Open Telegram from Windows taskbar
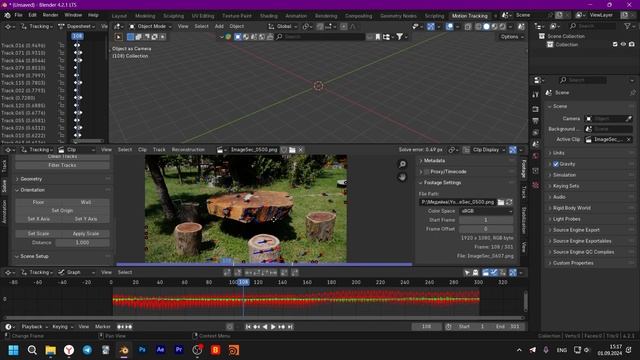 [87, 350]
